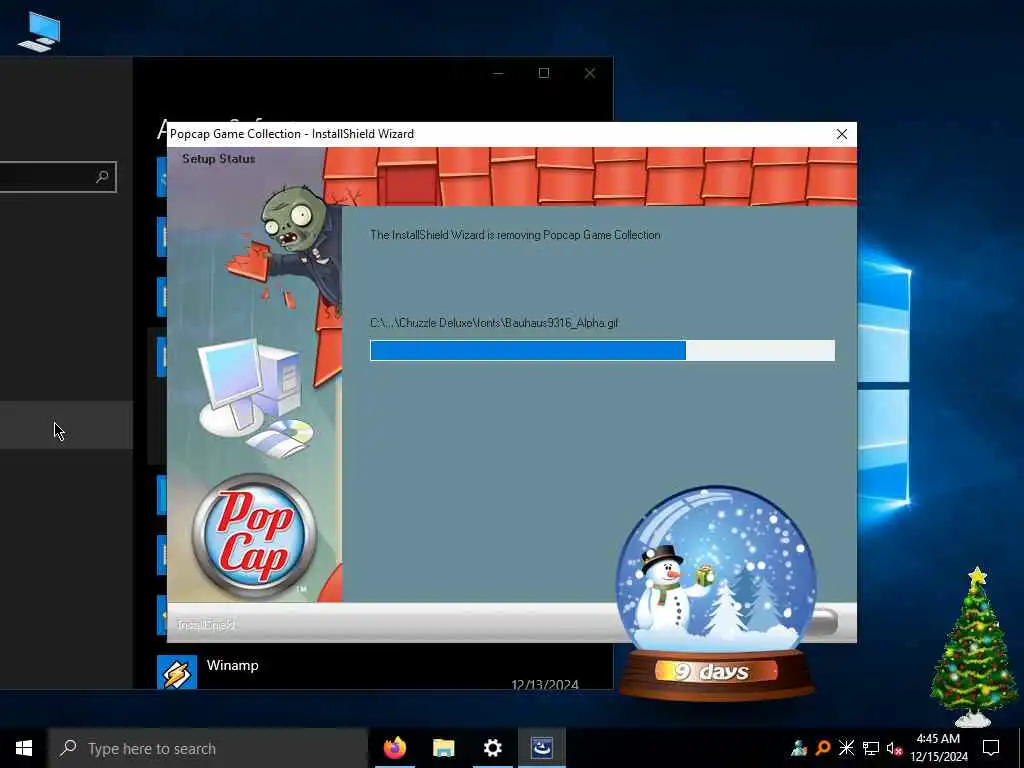The width and height of the screenshot is (1024, 768).
Task: Click the snowflake tray icon
Action: [x=846, y=748]
